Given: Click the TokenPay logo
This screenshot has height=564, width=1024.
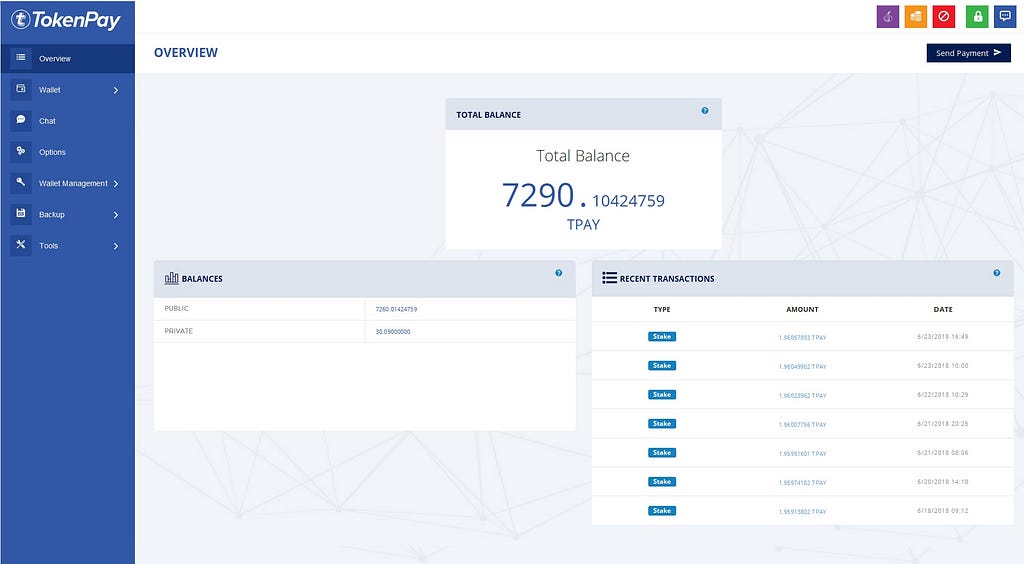Looking at the screenshot, I should click(x=66, y=20).
